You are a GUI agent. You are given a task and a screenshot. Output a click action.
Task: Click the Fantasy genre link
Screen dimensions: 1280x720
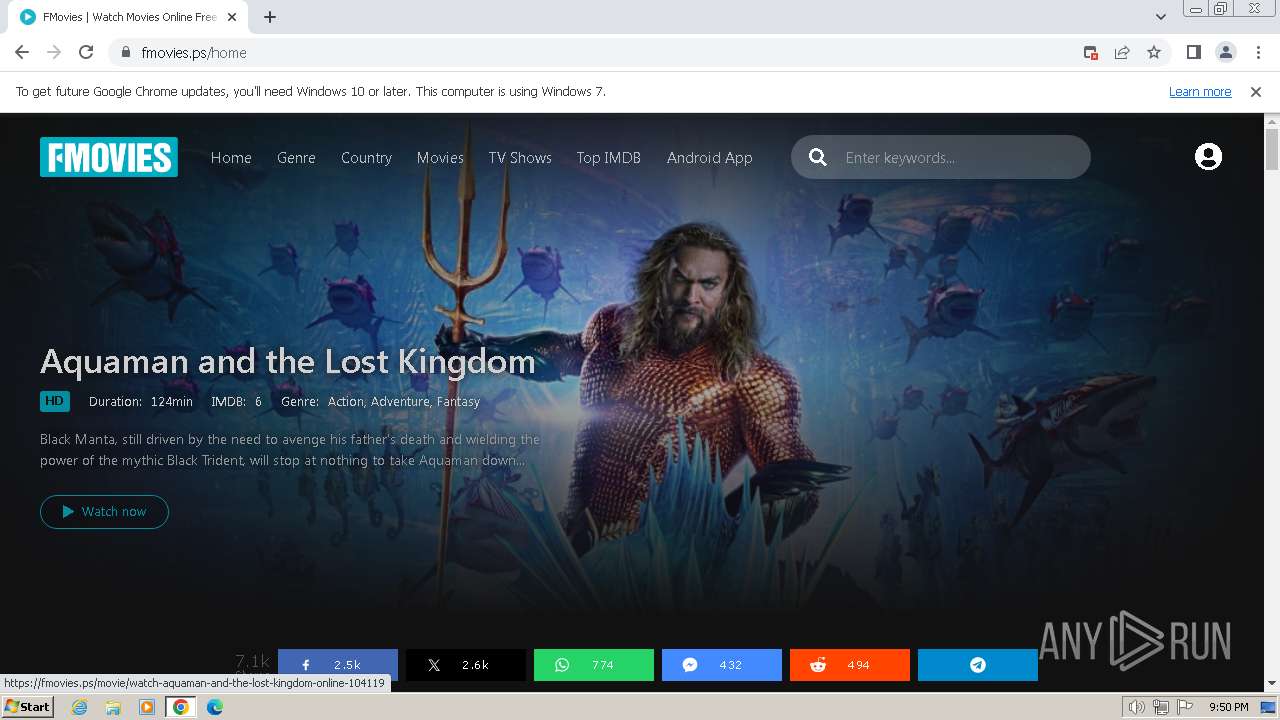click(458, 402)
